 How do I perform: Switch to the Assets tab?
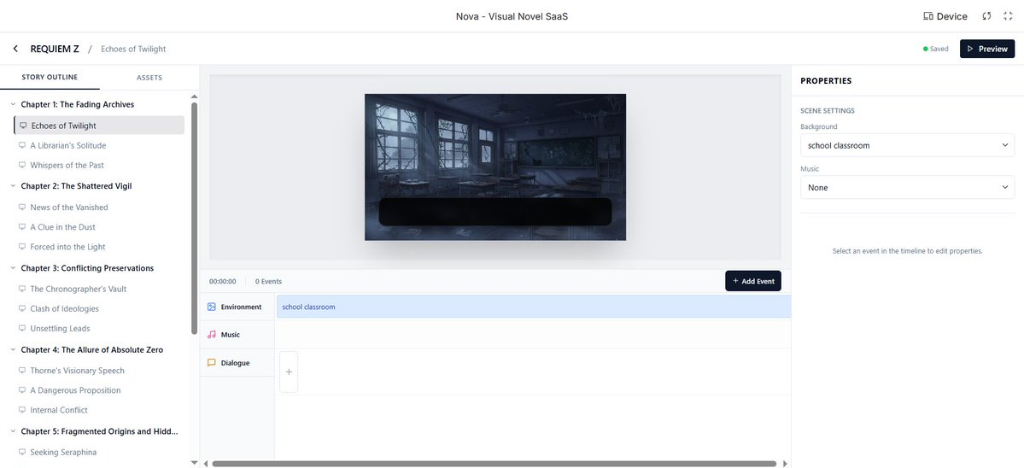coord(150,77)
